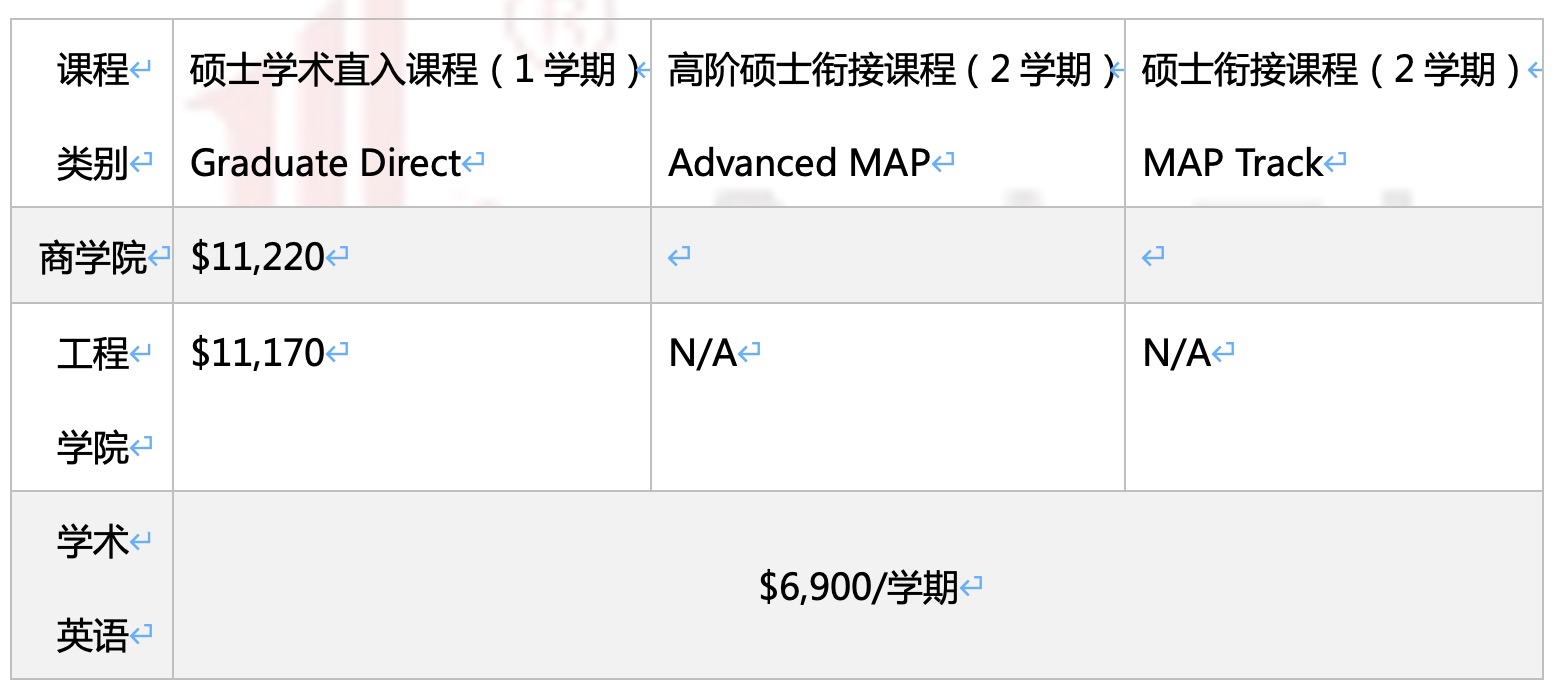Click the empty 商学院 cell under MAP Track
The width and height of the screenshot is (1558, 694).
click(x=1332, y=257)
